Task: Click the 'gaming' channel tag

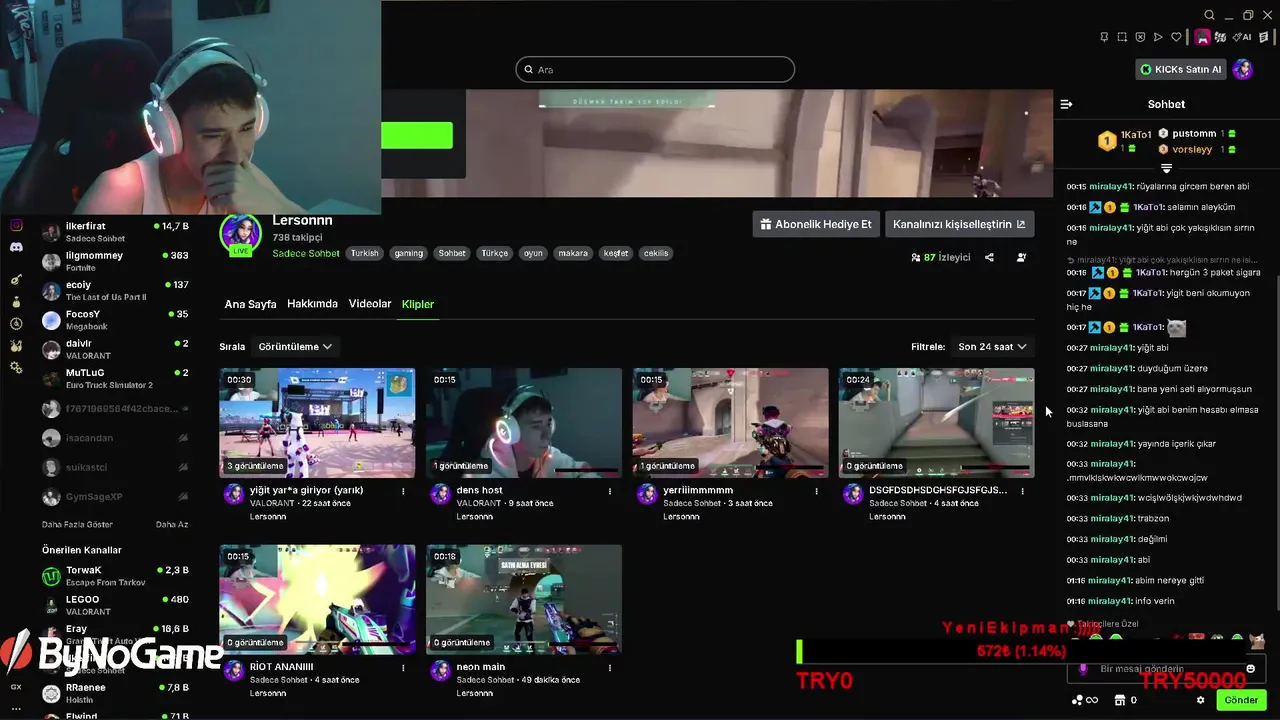Action: (408, 253)
